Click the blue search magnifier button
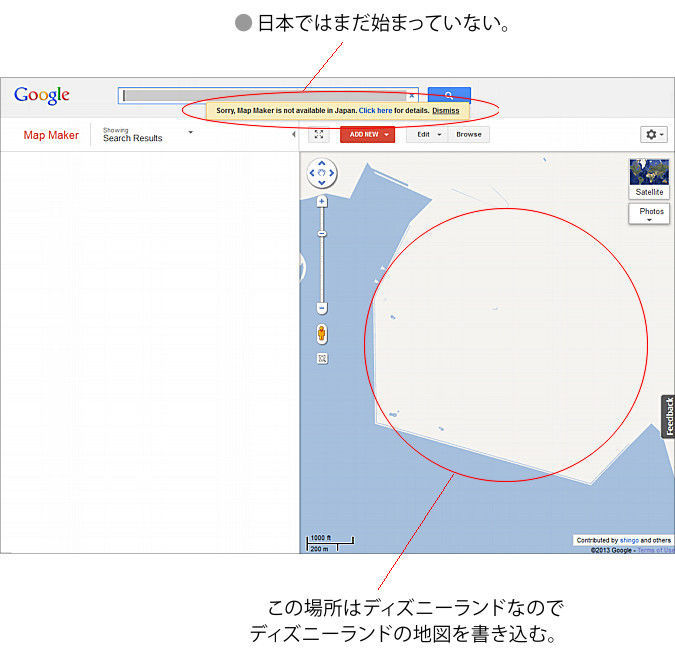Image resolution: width=675 pixels, height=666 pixels. click(449, 95)
